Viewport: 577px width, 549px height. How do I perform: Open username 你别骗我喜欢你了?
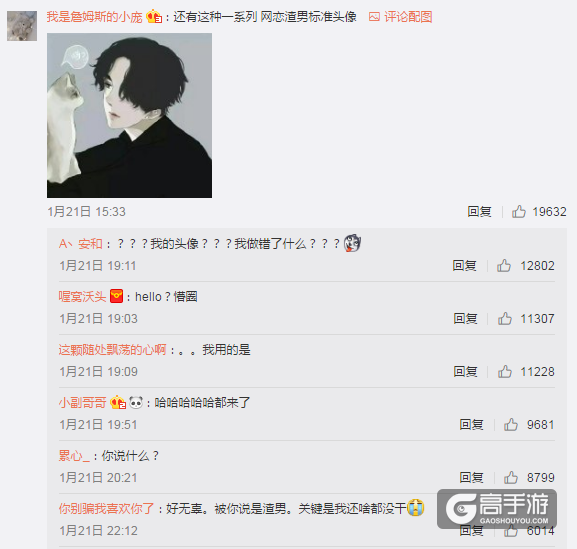click(x=106, y=509)
